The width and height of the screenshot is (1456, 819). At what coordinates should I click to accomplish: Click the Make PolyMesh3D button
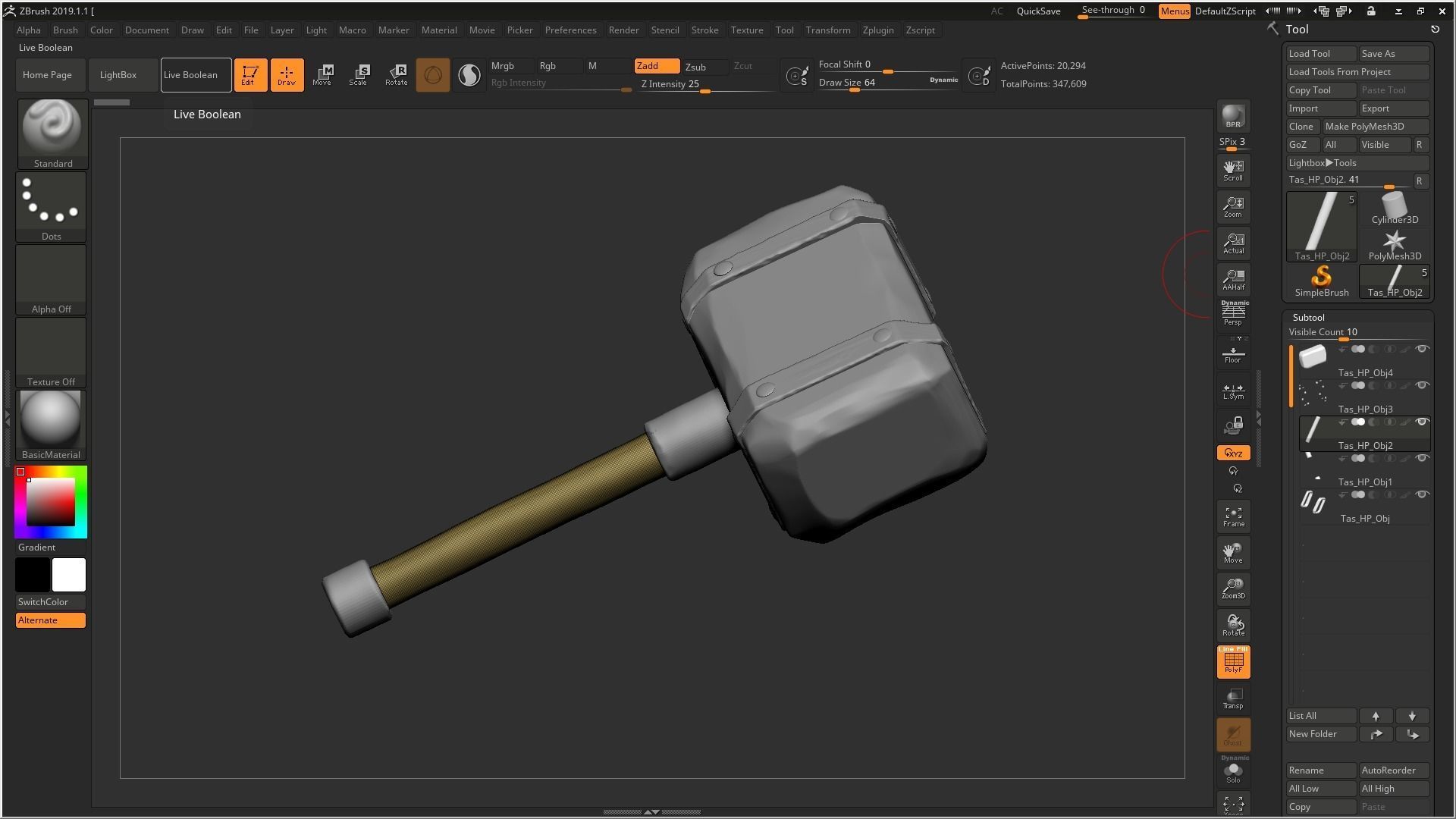1376,127
